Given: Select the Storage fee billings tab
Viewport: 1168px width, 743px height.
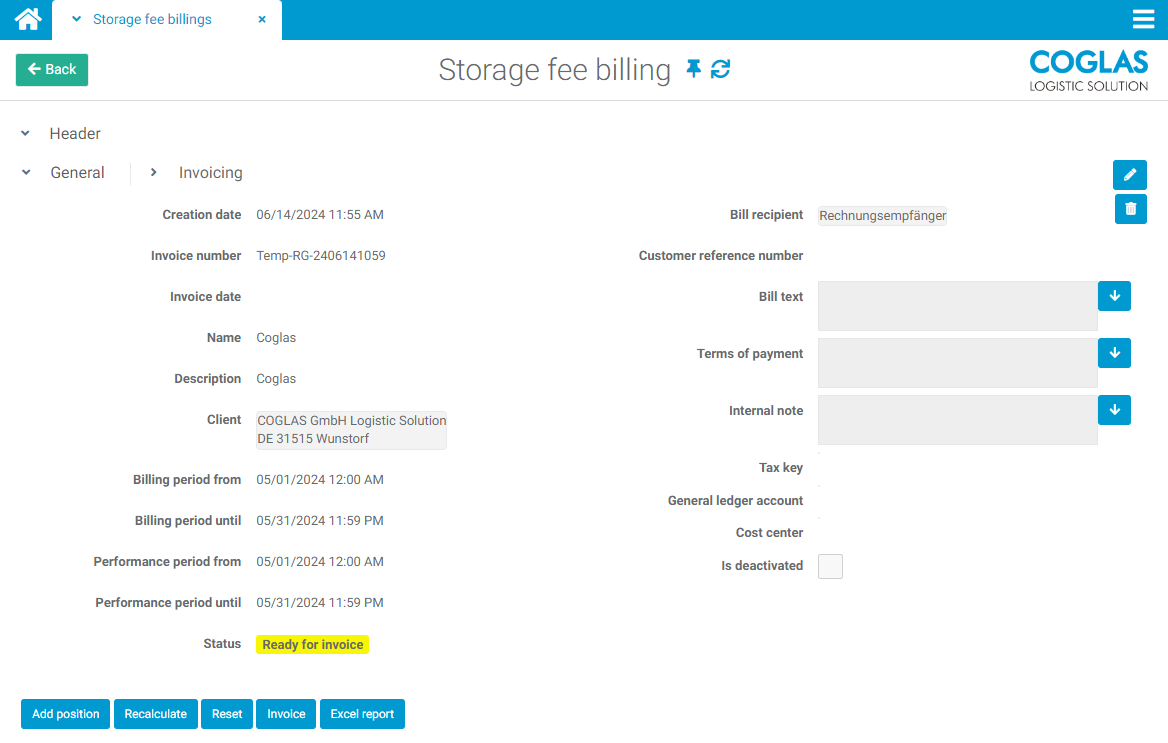Looking at the screenshot, I should click(152, 19).
